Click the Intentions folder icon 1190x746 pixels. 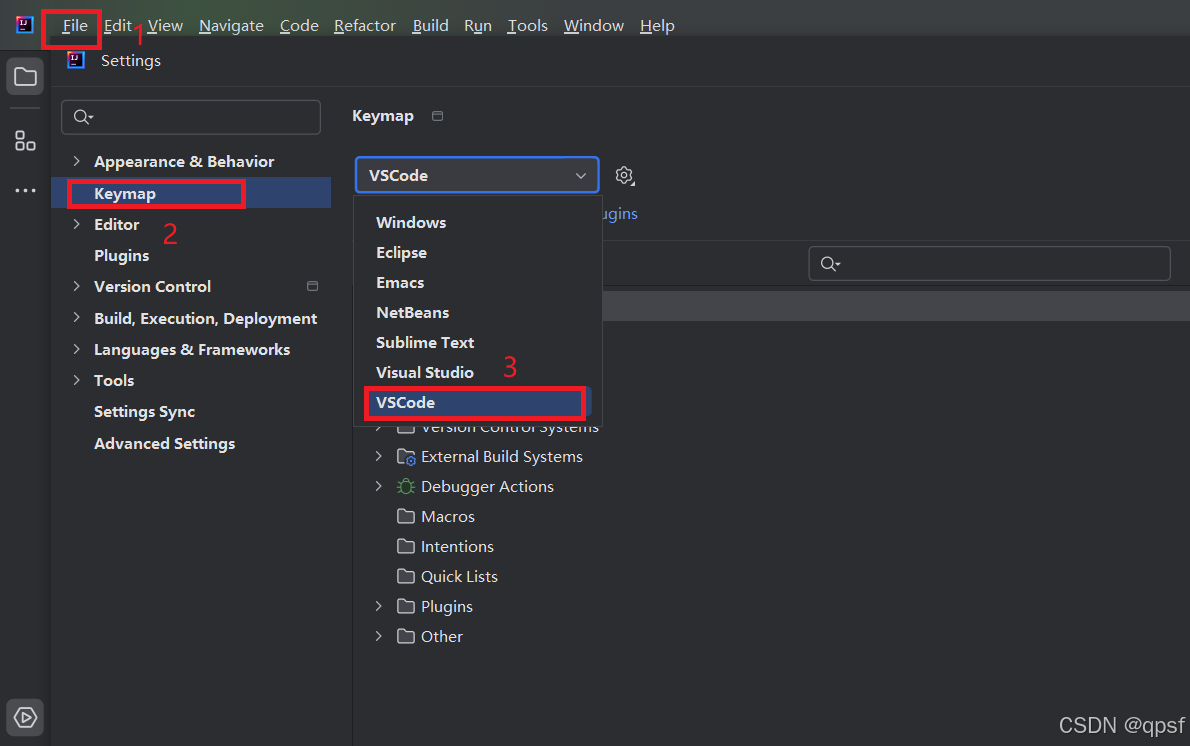(x=406, y=546)
